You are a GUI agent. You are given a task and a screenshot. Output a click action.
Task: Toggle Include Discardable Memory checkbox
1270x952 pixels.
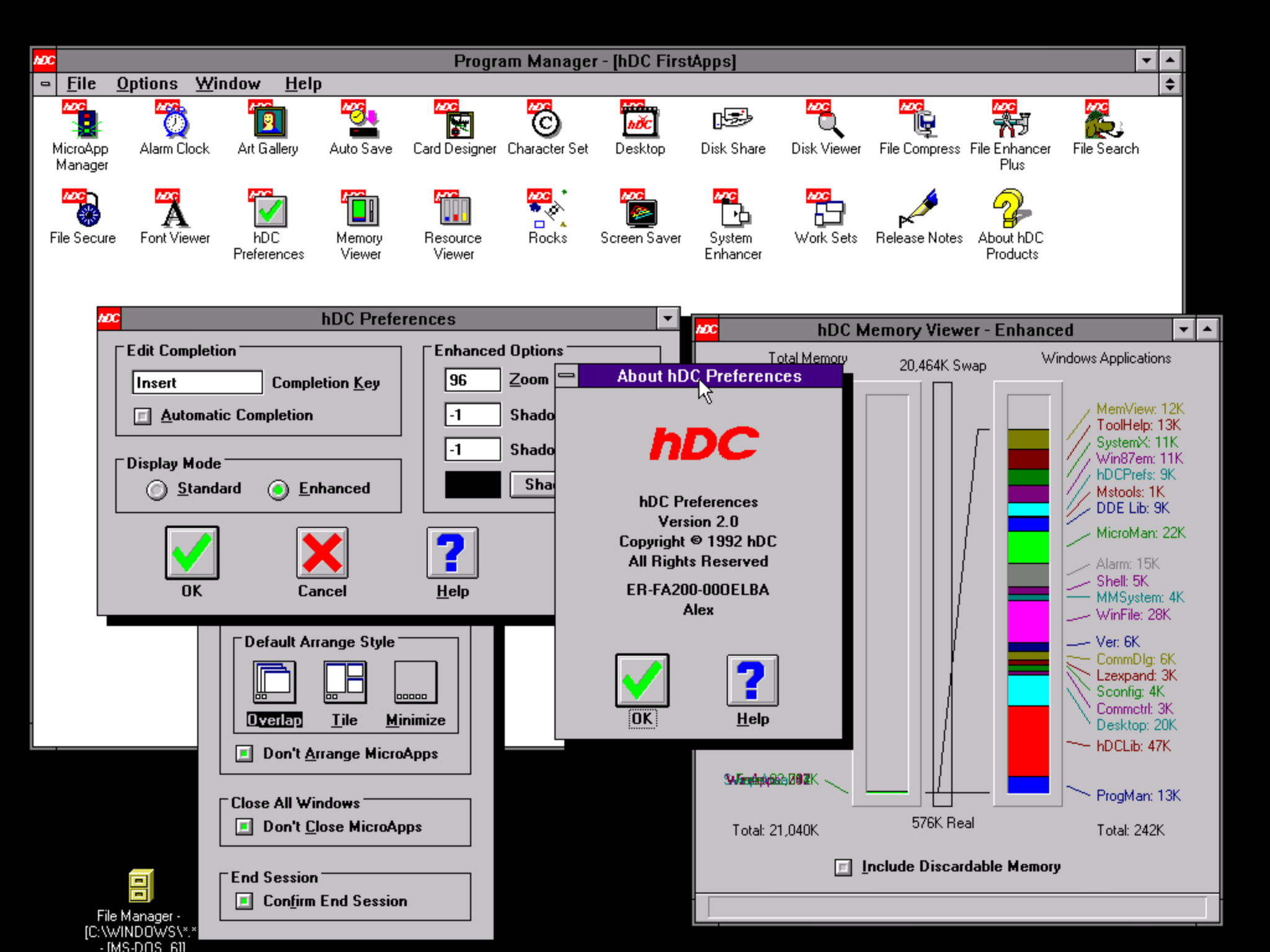[x=843, y=867]
